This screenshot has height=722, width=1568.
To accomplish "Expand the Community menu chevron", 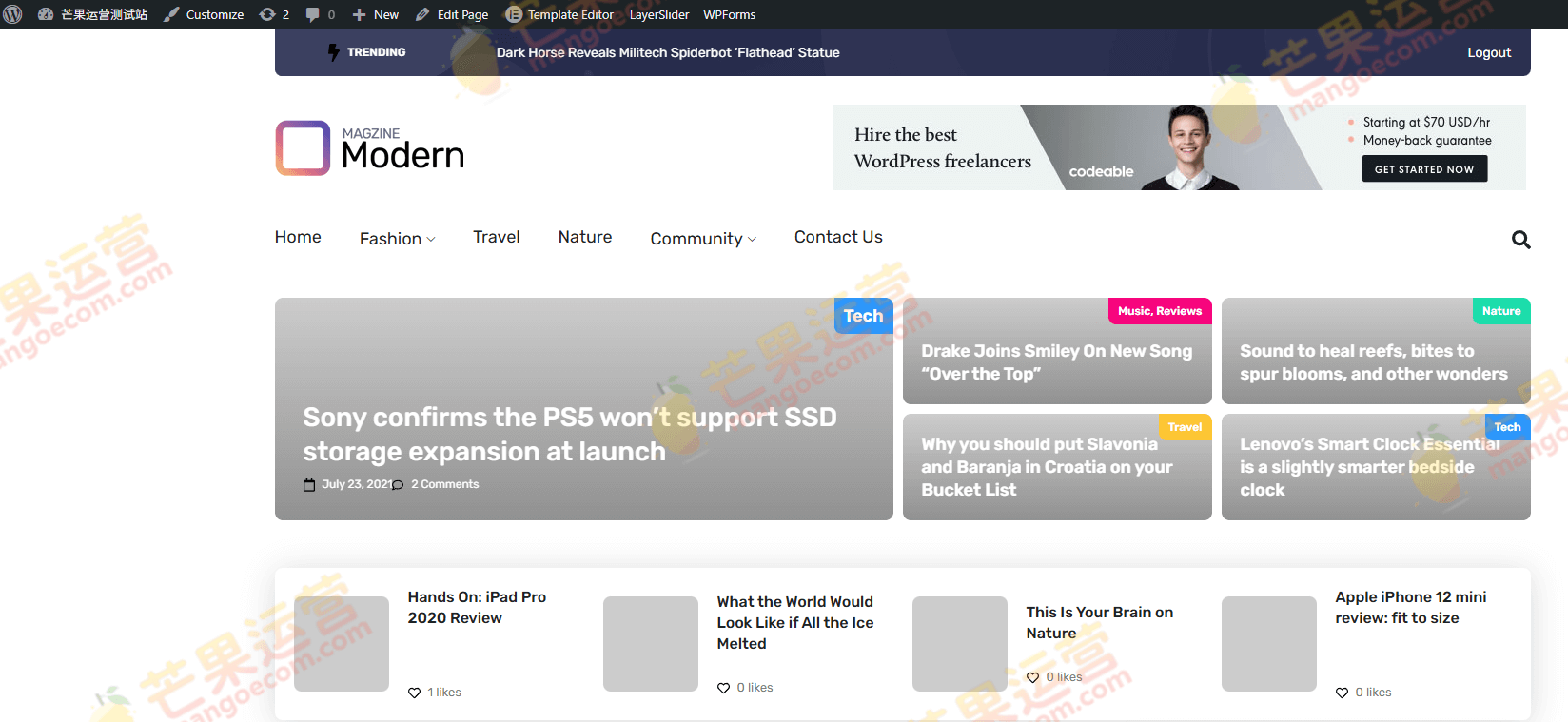I will point(753,240).
